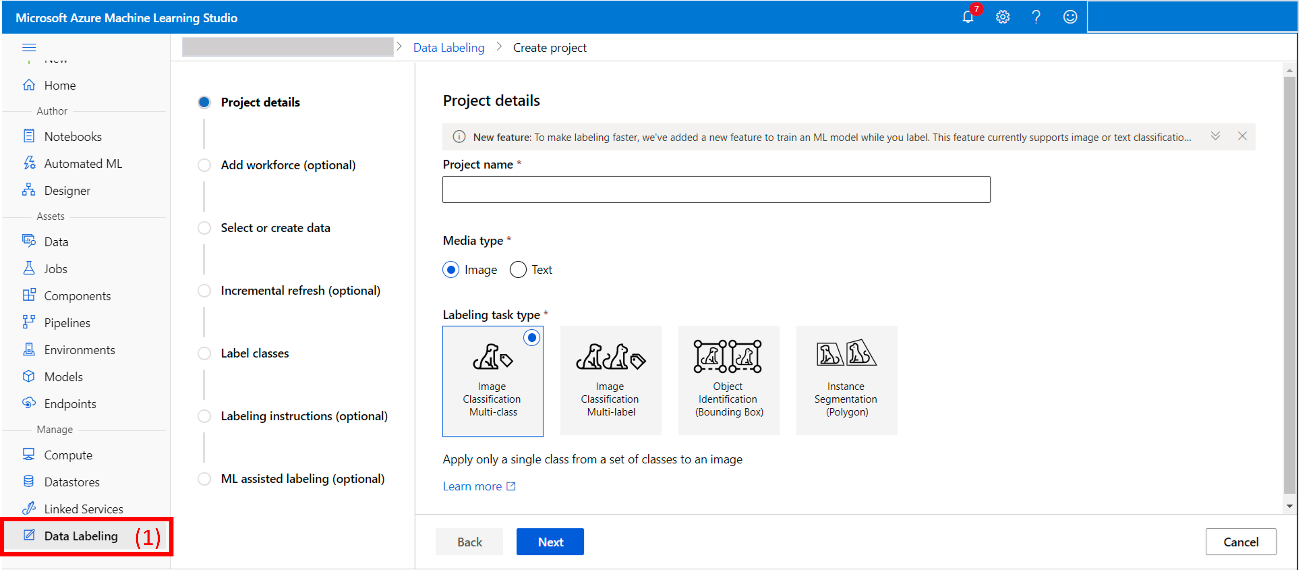Go to Labeling instructions step
This screenshot has height=570, width=1299.
pyautogui.click(x=304, y=416)
